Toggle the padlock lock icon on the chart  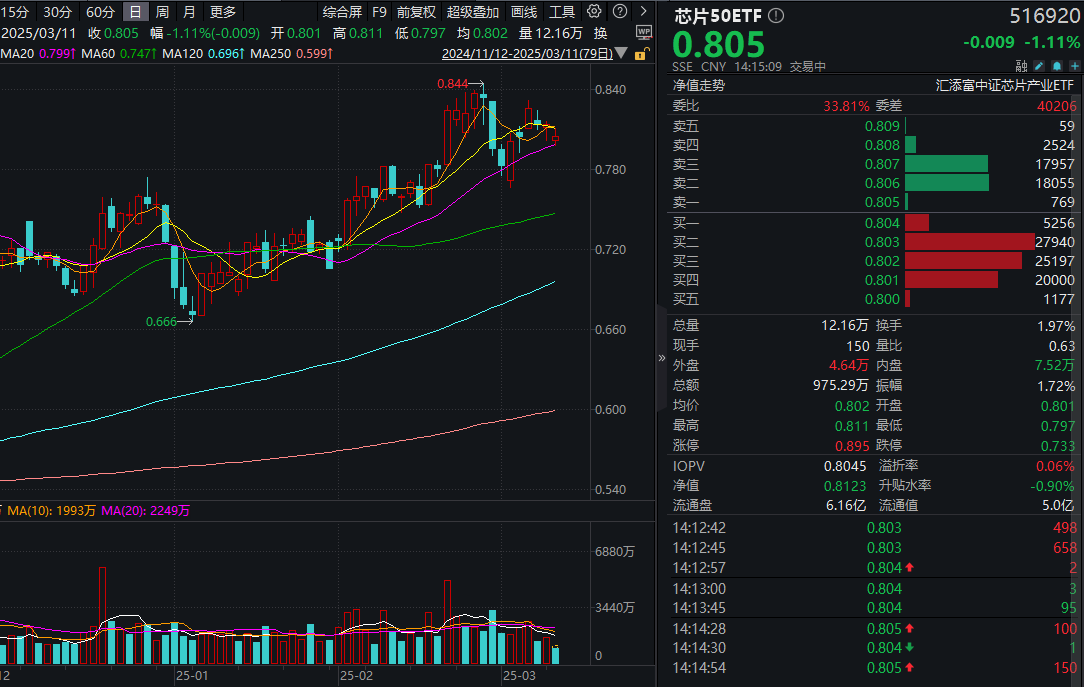point(641,53)
